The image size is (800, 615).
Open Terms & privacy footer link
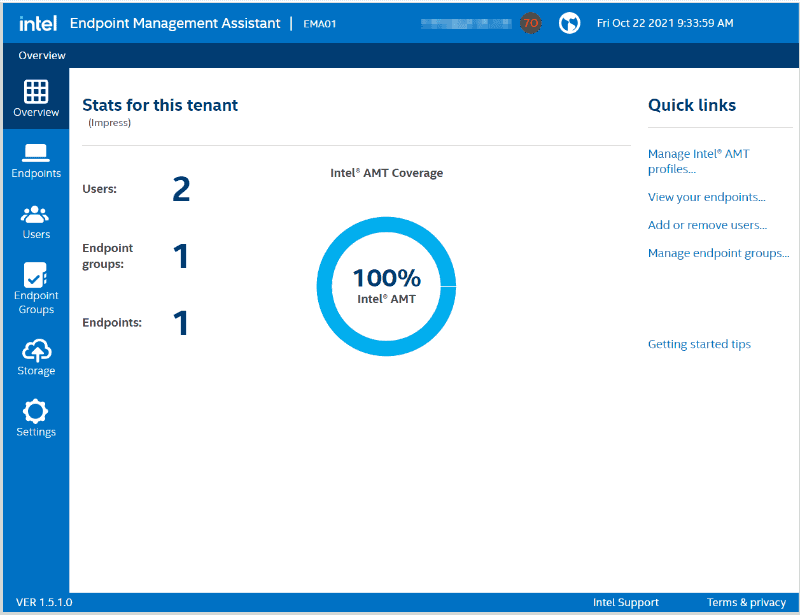point(746,602)
